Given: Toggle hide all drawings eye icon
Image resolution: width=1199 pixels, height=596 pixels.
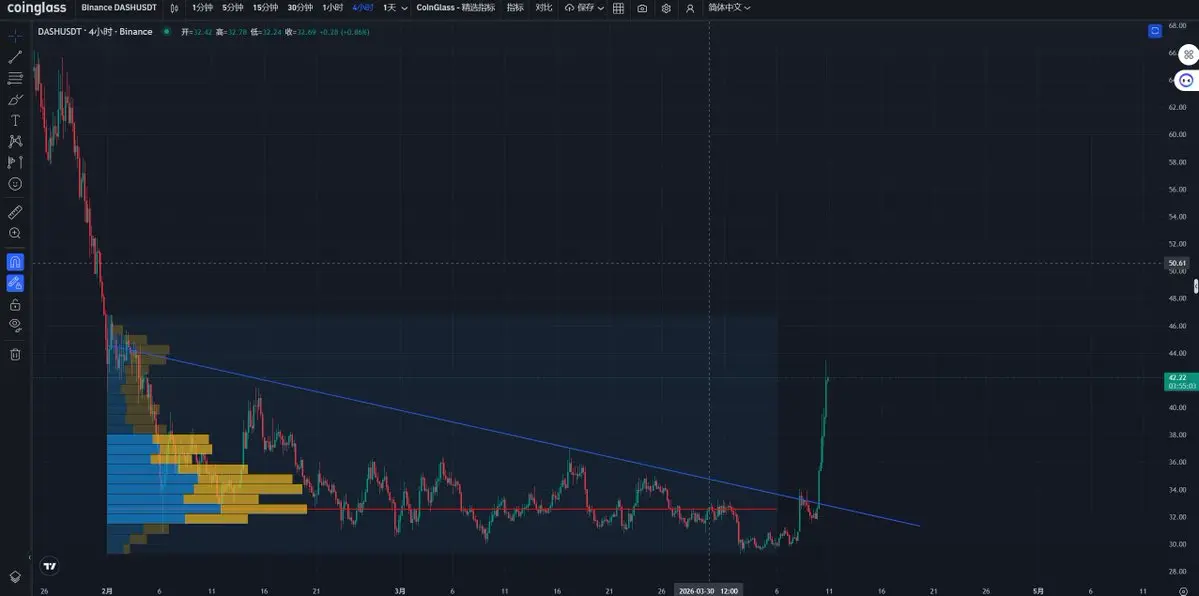Looking at the screenshot, I should 15,325.
